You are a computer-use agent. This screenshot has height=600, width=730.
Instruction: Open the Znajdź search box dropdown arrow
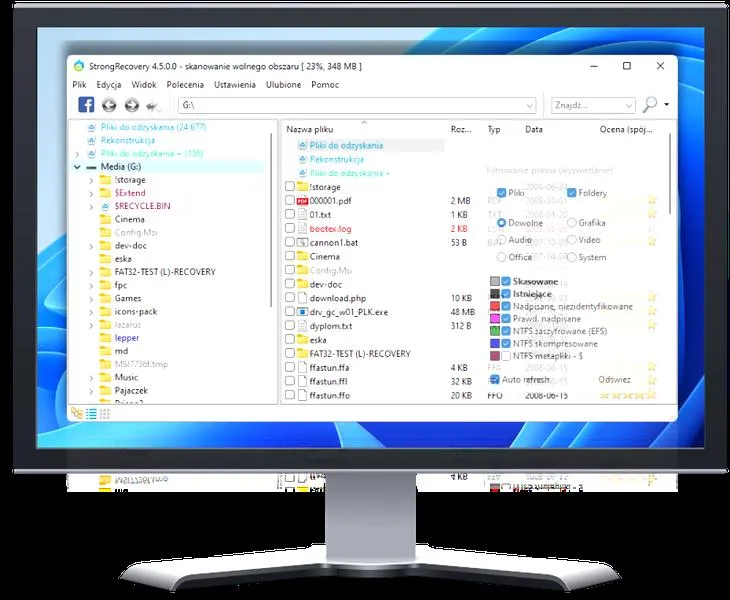click(x=629, y=106)
